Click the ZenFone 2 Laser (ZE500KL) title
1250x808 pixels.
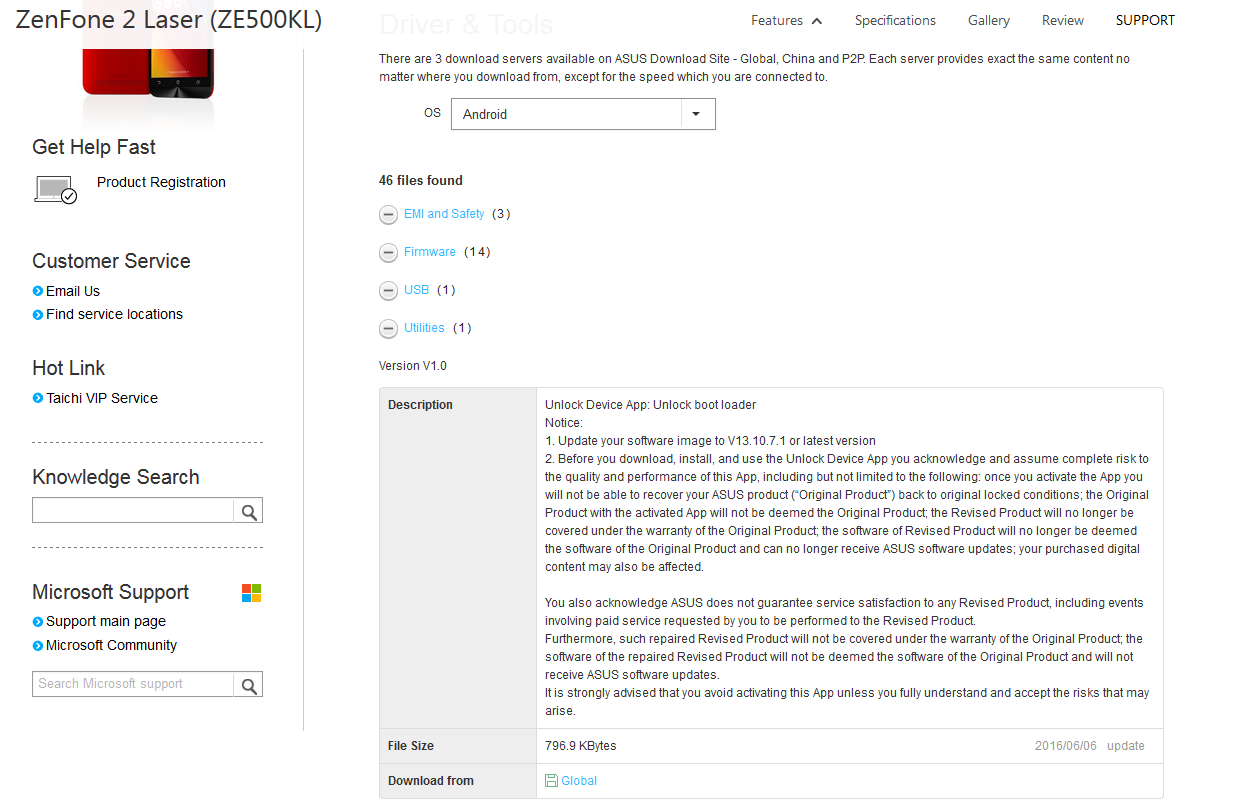click(169, 20)
